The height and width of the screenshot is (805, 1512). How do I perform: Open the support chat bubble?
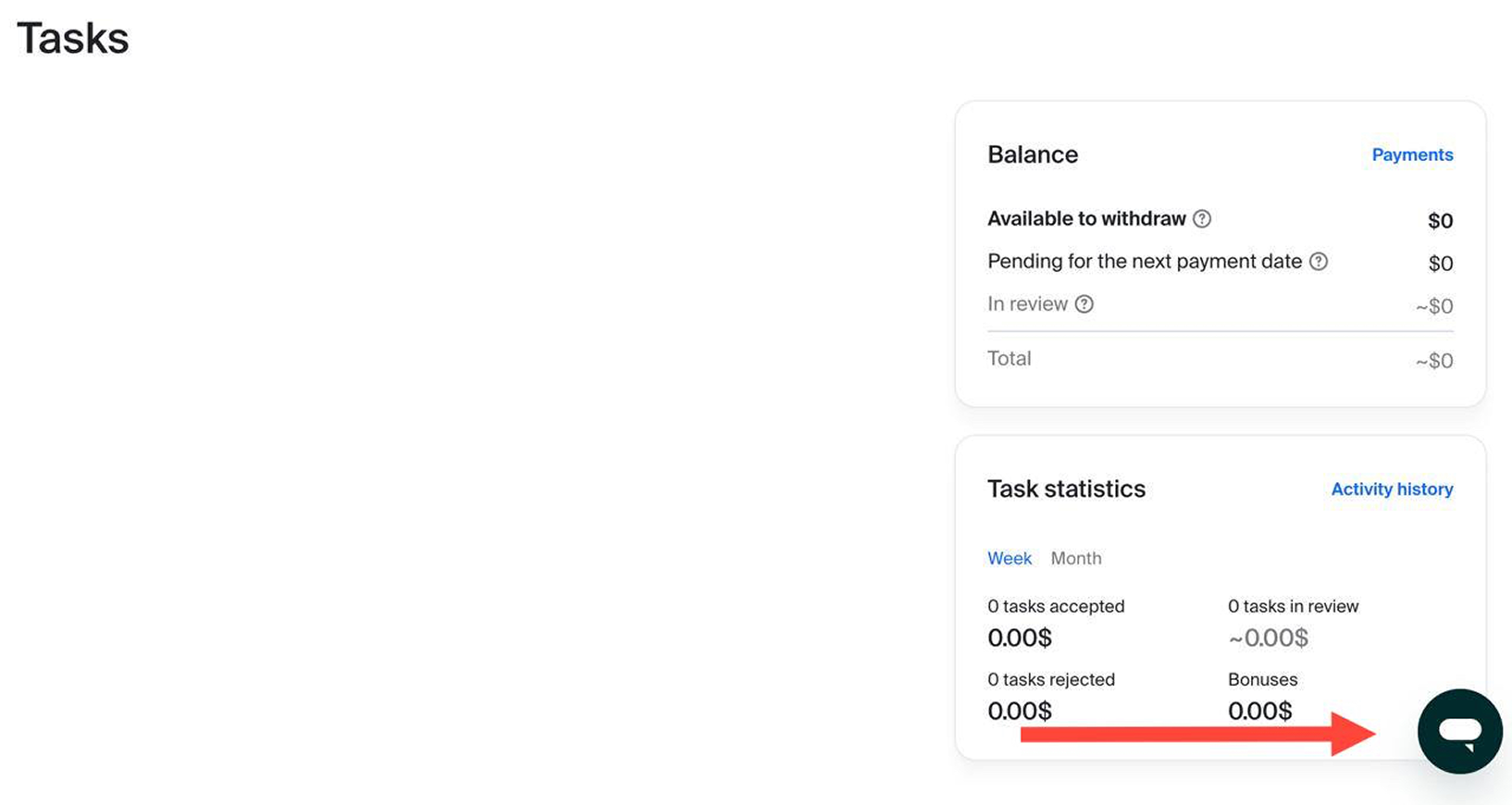[x=1459, y=731]
